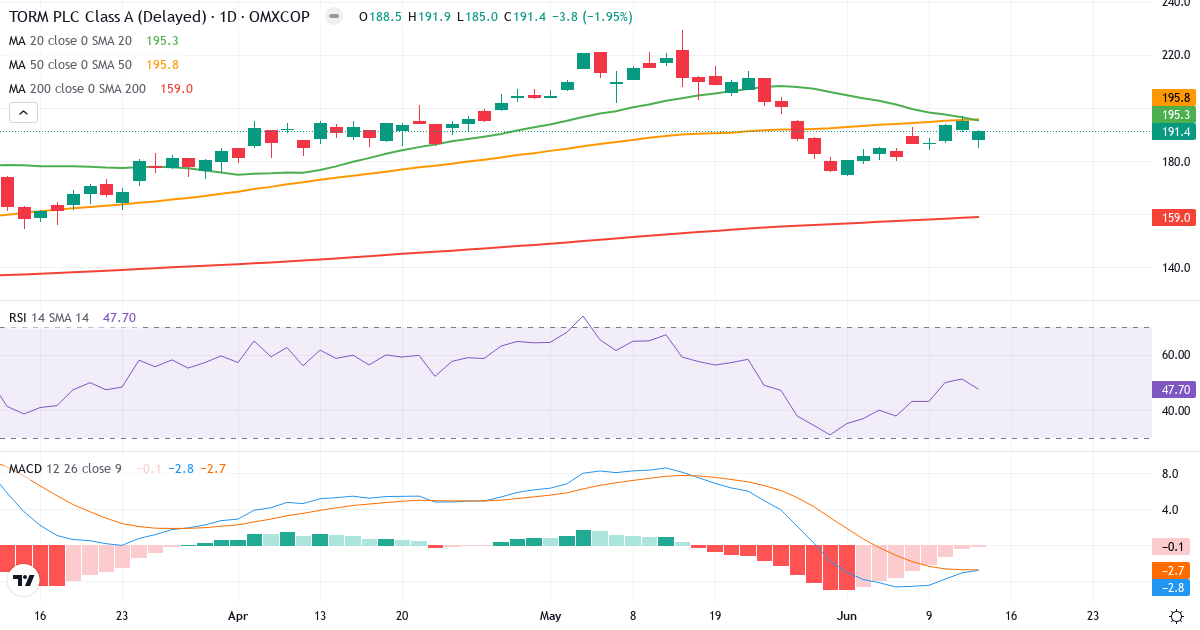The height and width of the screenshot is (630, 1200).
Task: Select the RSI 14 SMA 14 indicator legend
Action: pyautogui.click(x=49, y=318)
